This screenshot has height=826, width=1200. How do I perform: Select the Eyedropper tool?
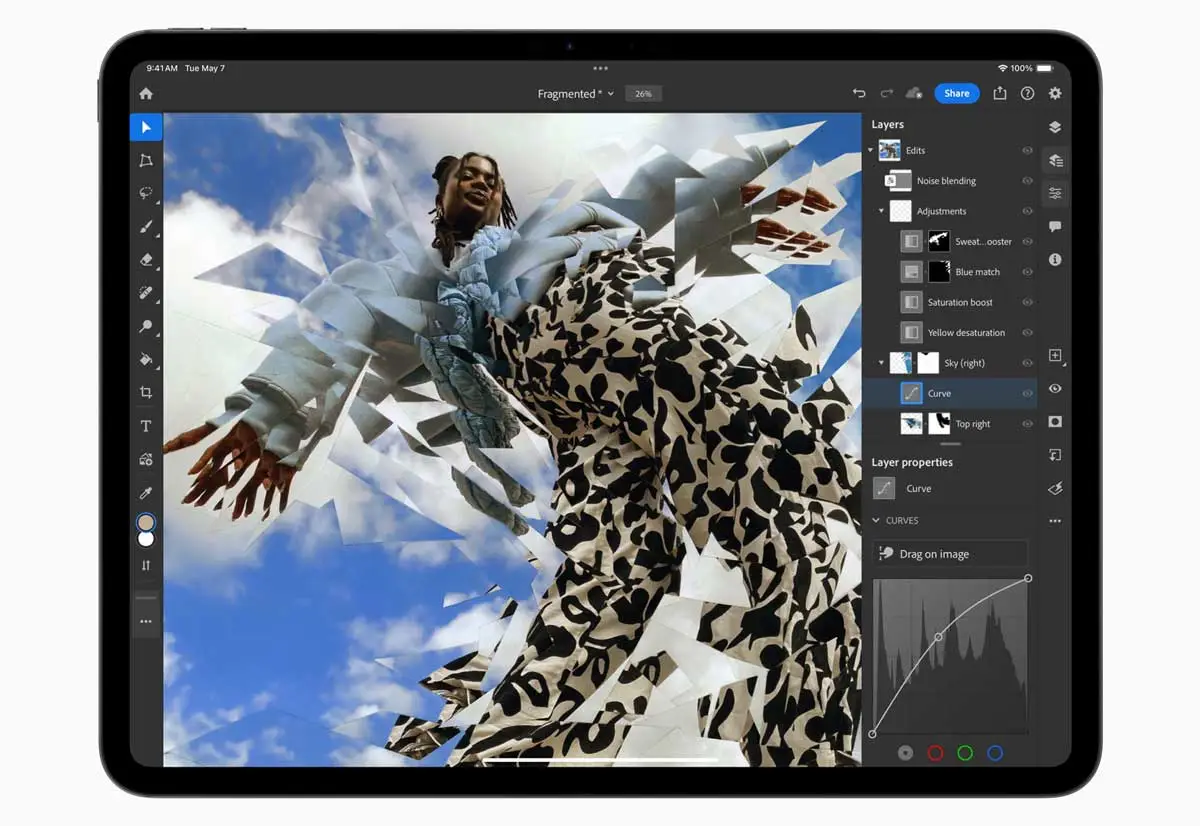tap(146, 492)
